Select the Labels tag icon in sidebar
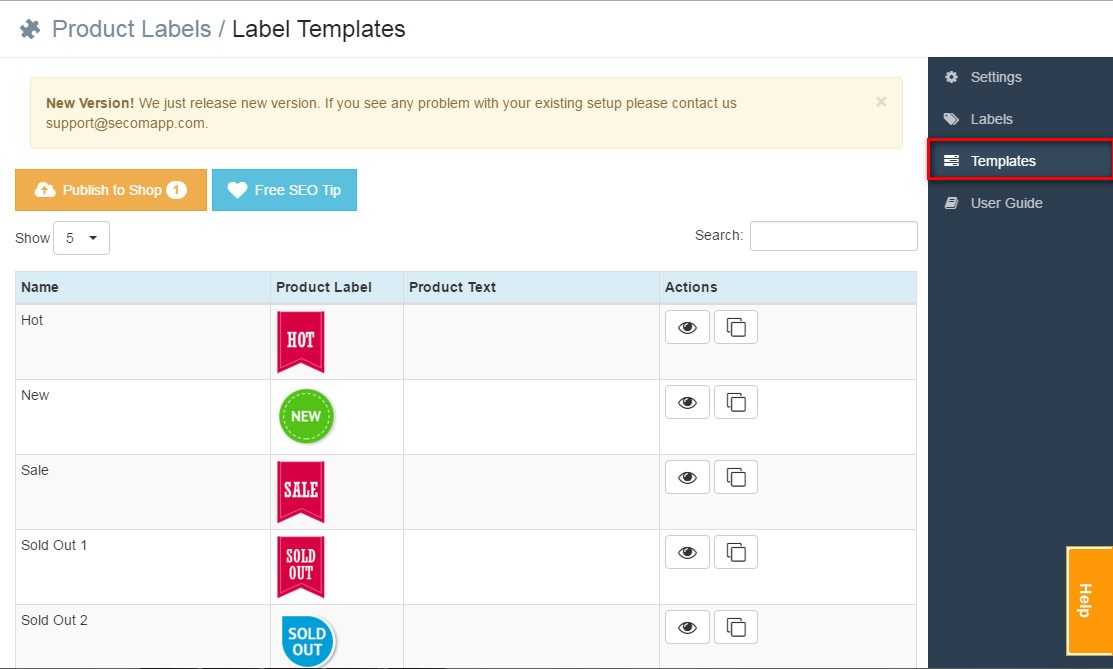Image resolution: width=1113 pixels, height=669 pixels. [x=953, y=119]
